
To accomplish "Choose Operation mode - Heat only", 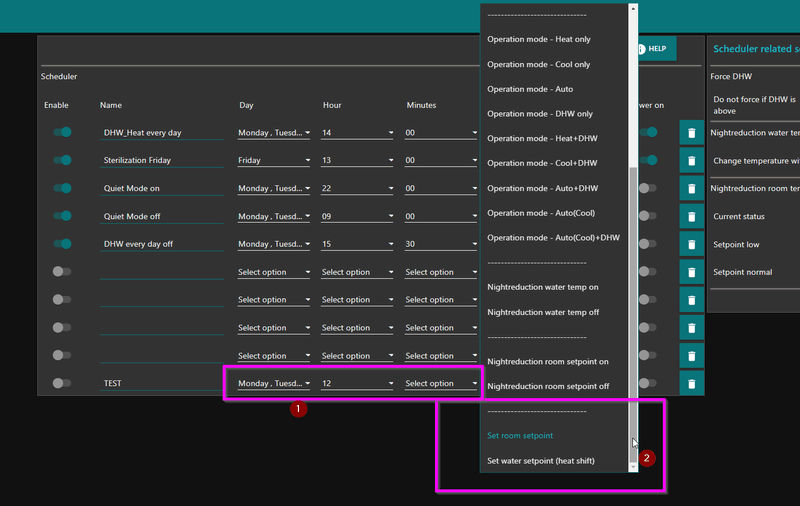I will coord(539,40).
